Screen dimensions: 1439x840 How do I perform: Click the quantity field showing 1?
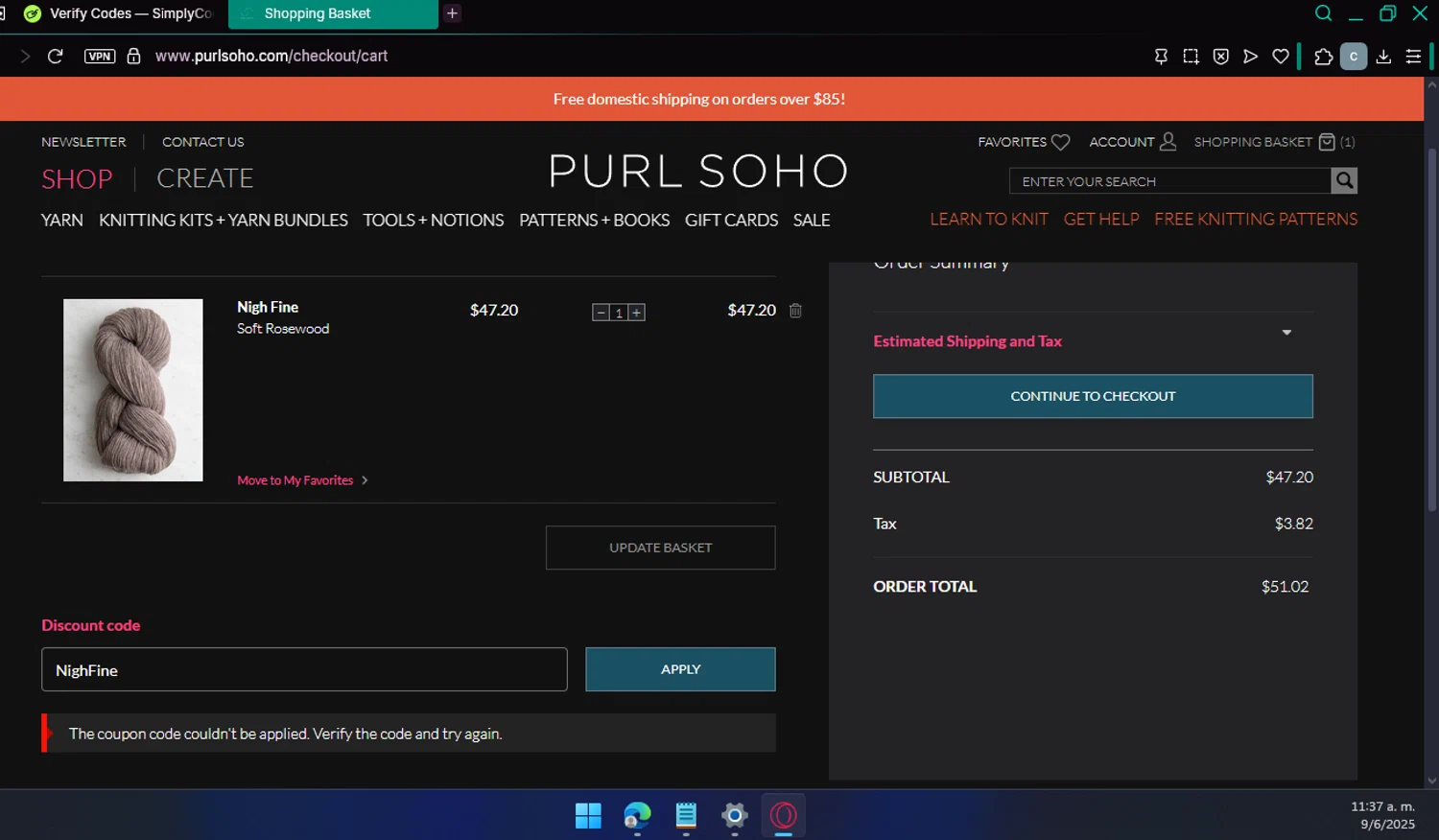point(619,313)
